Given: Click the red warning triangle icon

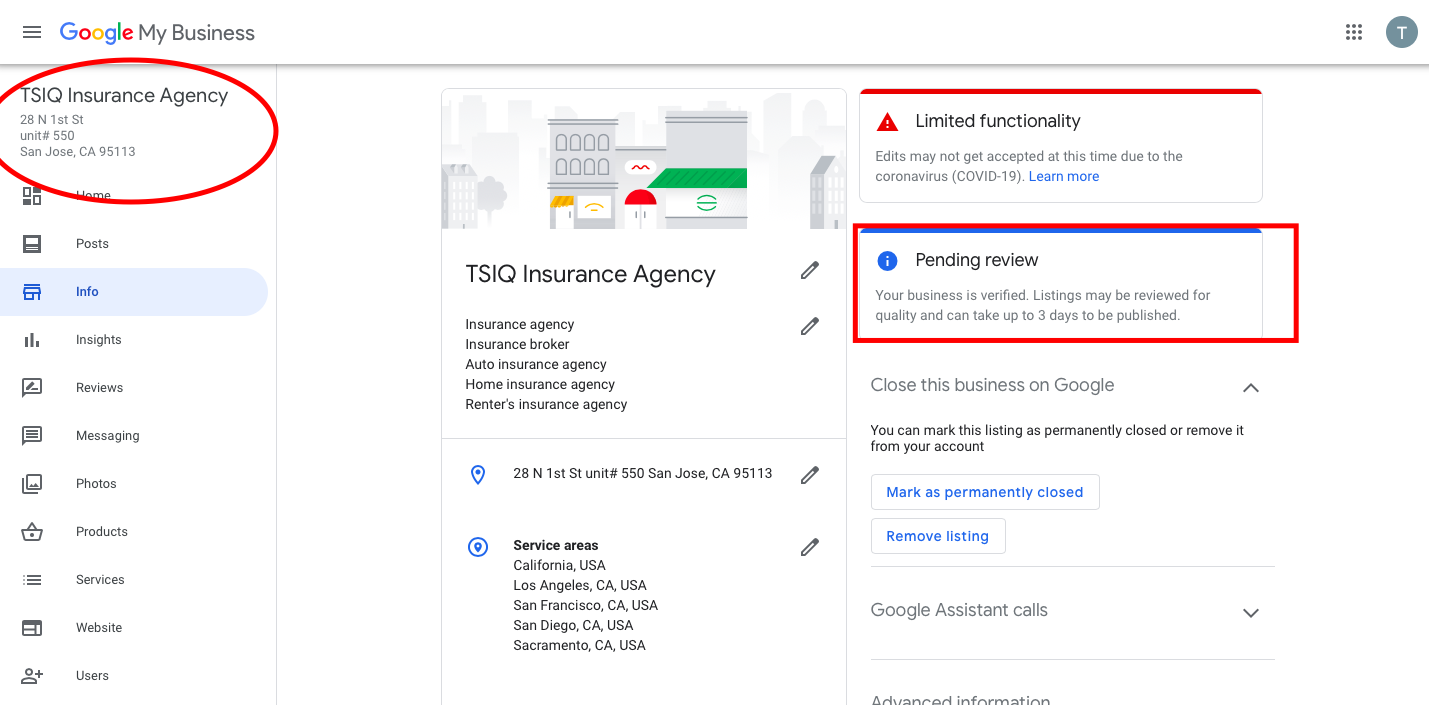Looking at the screenshot, I should click(x=887, y=122).
